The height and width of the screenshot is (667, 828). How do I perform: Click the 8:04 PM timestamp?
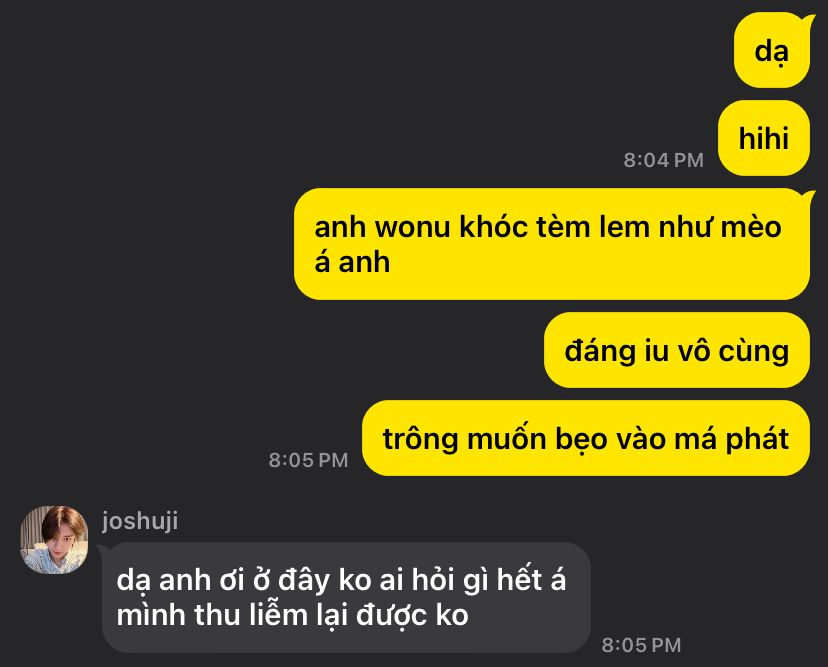pos(664,160)
